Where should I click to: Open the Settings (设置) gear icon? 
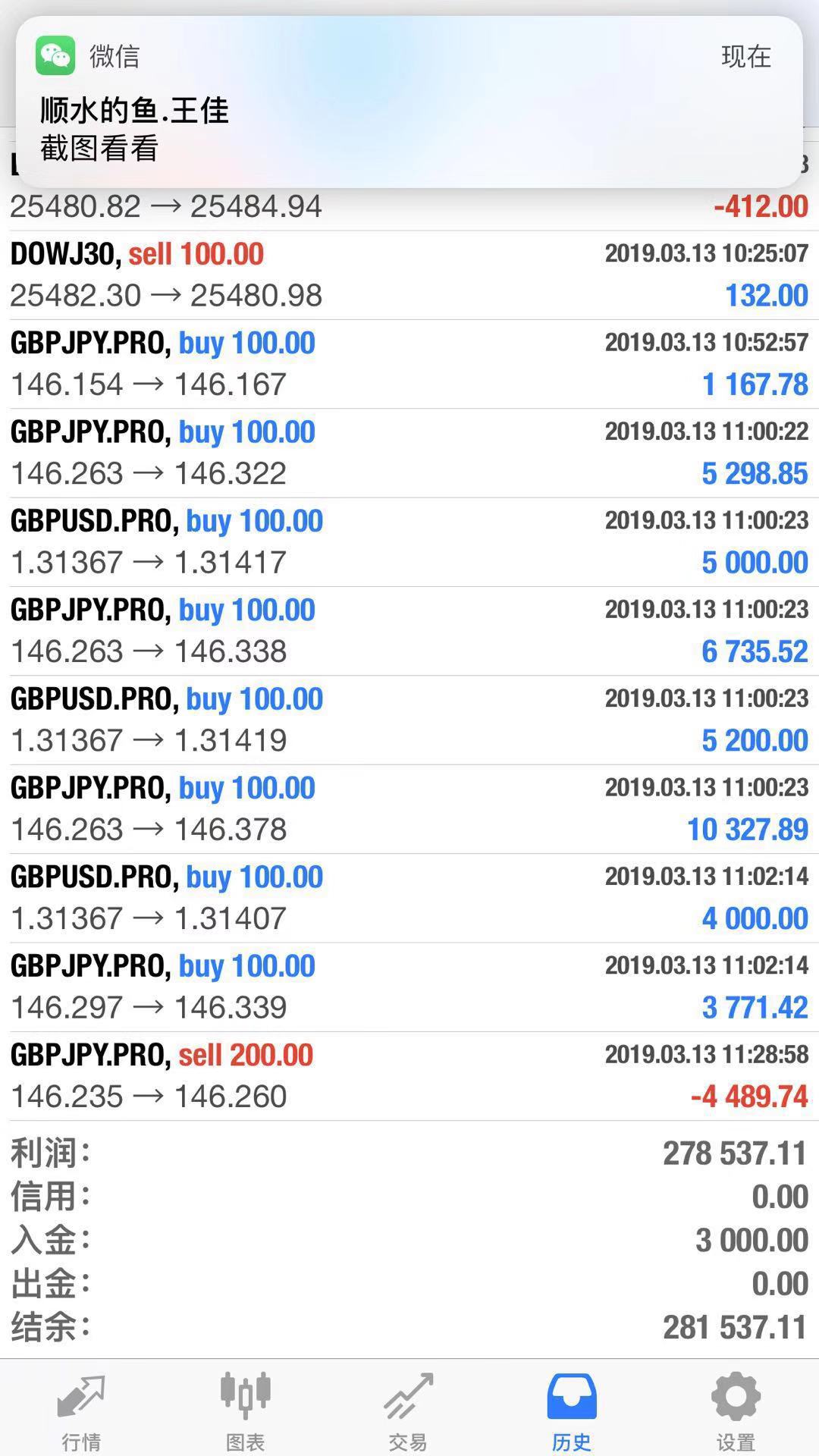click(736, 1397)
